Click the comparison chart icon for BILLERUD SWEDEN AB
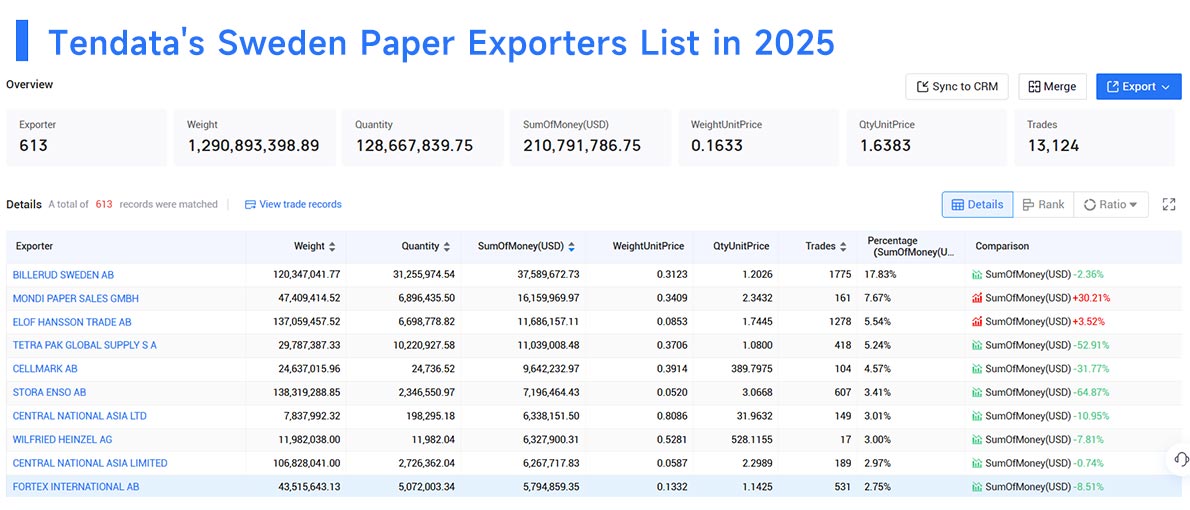The height and width of the screenshot is (510, 1190). point(977,275)
